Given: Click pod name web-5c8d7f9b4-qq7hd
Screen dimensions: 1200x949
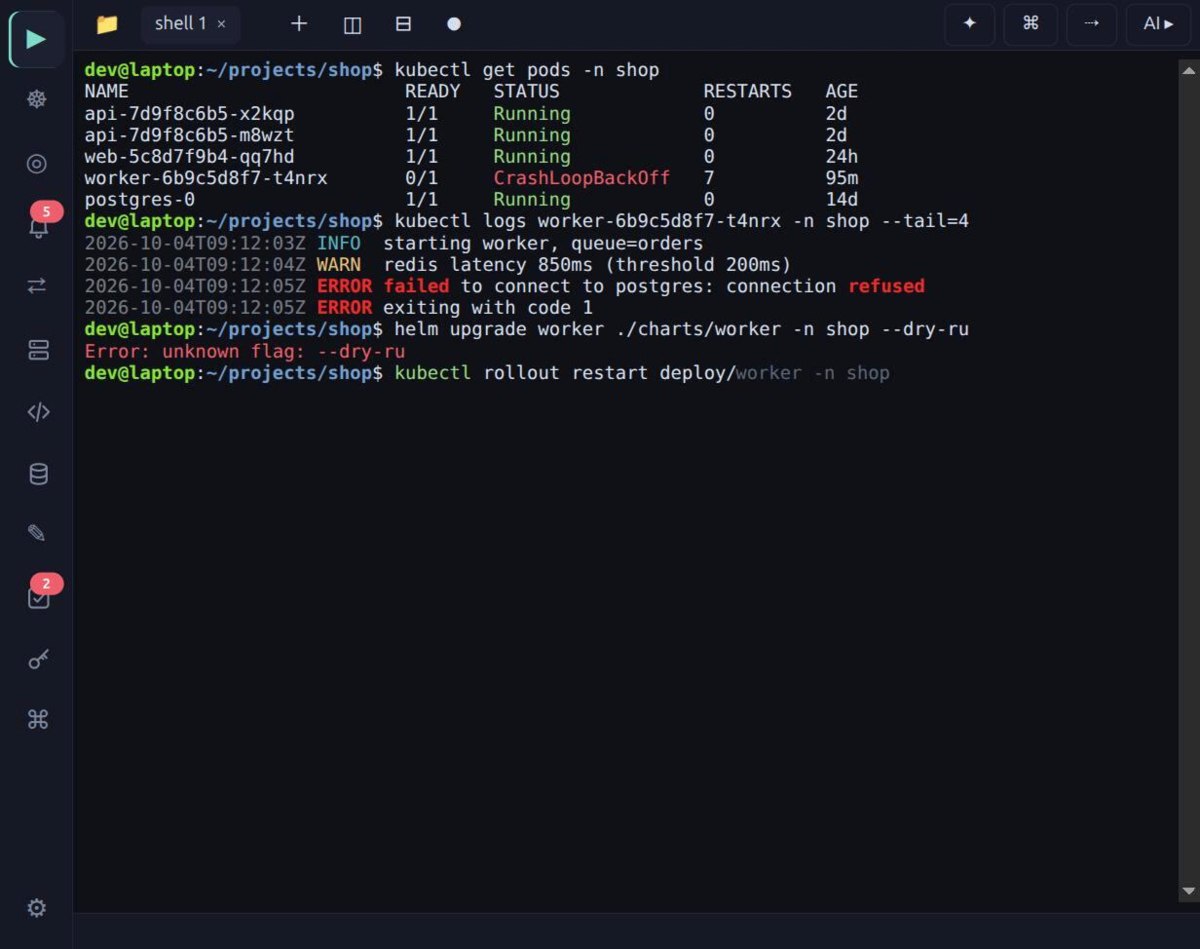Looking at the screenshot, I should [190, 157].
